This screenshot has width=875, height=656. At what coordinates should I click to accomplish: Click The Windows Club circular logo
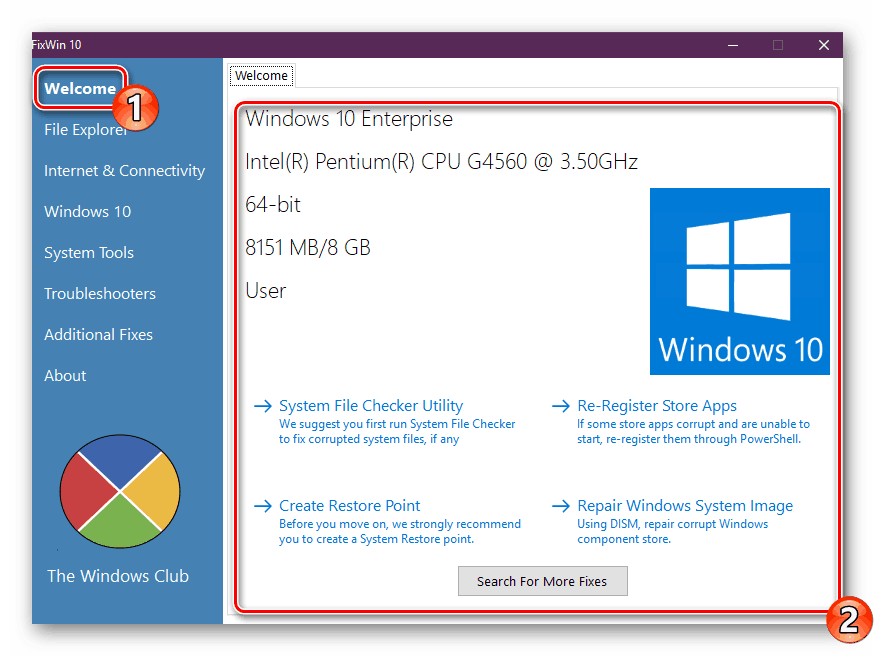coord(120,491)
